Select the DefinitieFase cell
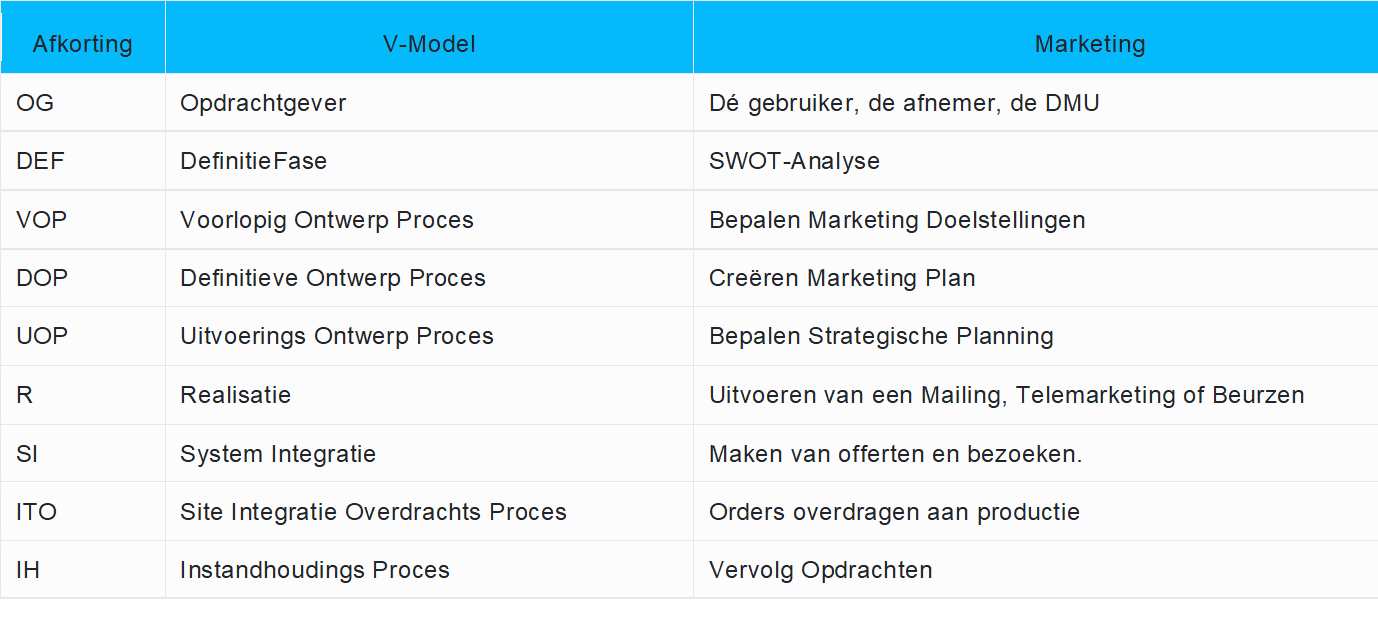 coord(253,161)
